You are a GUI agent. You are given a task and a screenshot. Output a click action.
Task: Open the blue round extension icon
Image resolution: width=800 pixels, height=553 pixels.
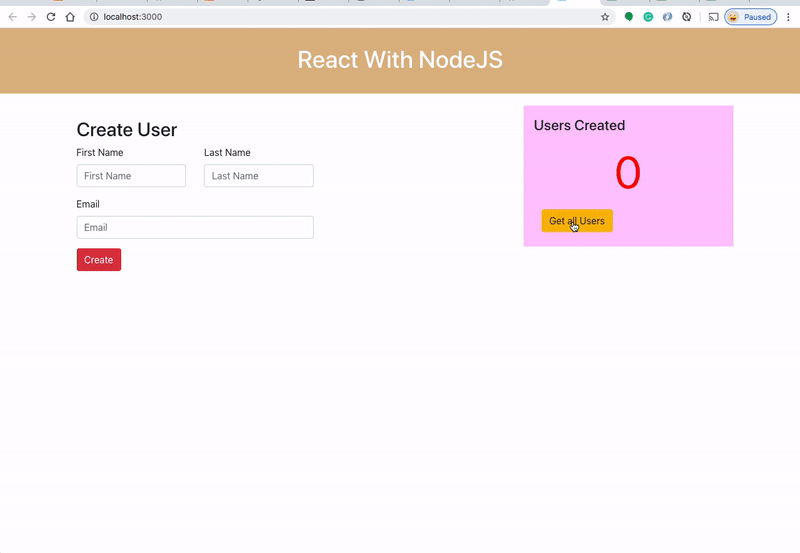point(667,17)
